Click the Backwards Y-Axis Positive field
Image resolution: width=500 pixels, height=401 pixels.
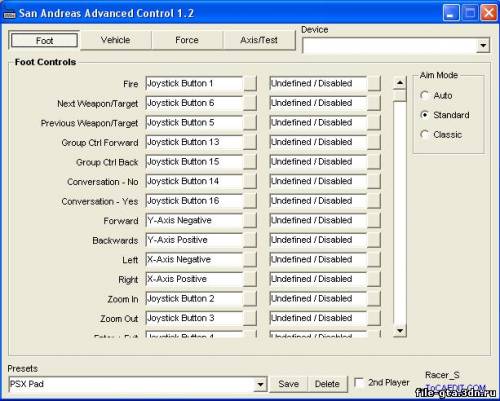[x=194, y=240]
